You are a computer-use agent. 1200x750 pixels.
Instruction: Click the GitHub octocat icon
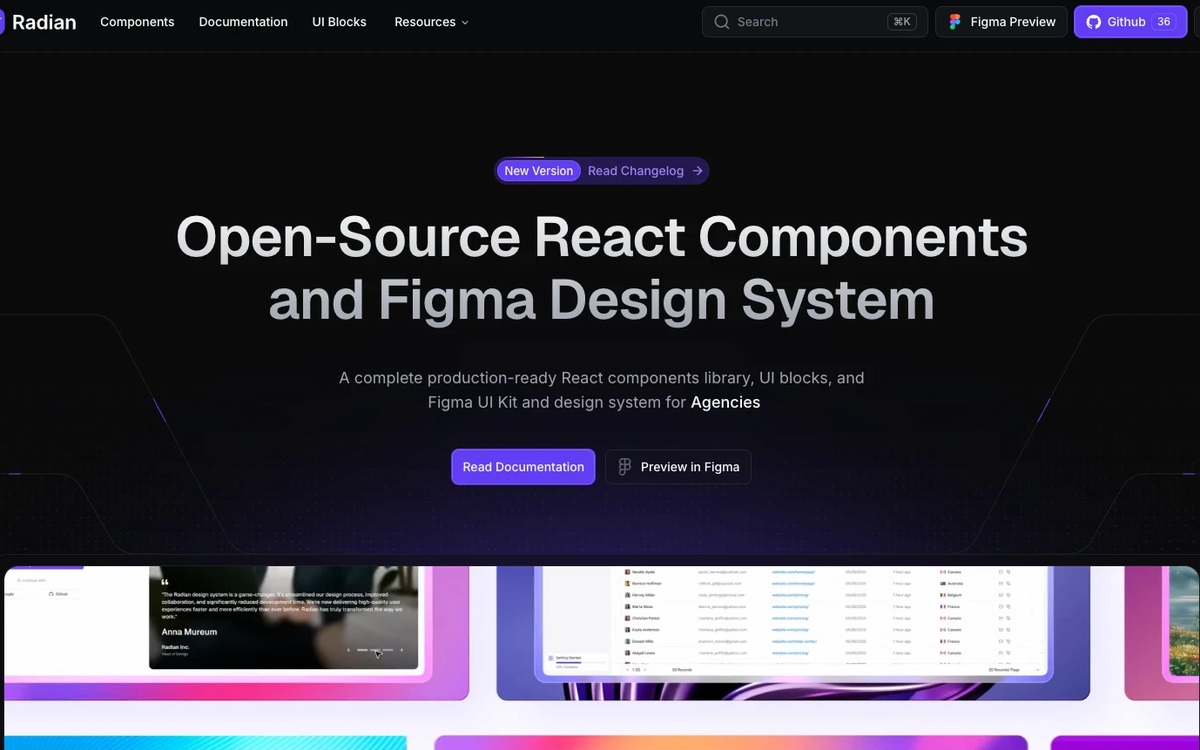click(x=1094, y=22)
